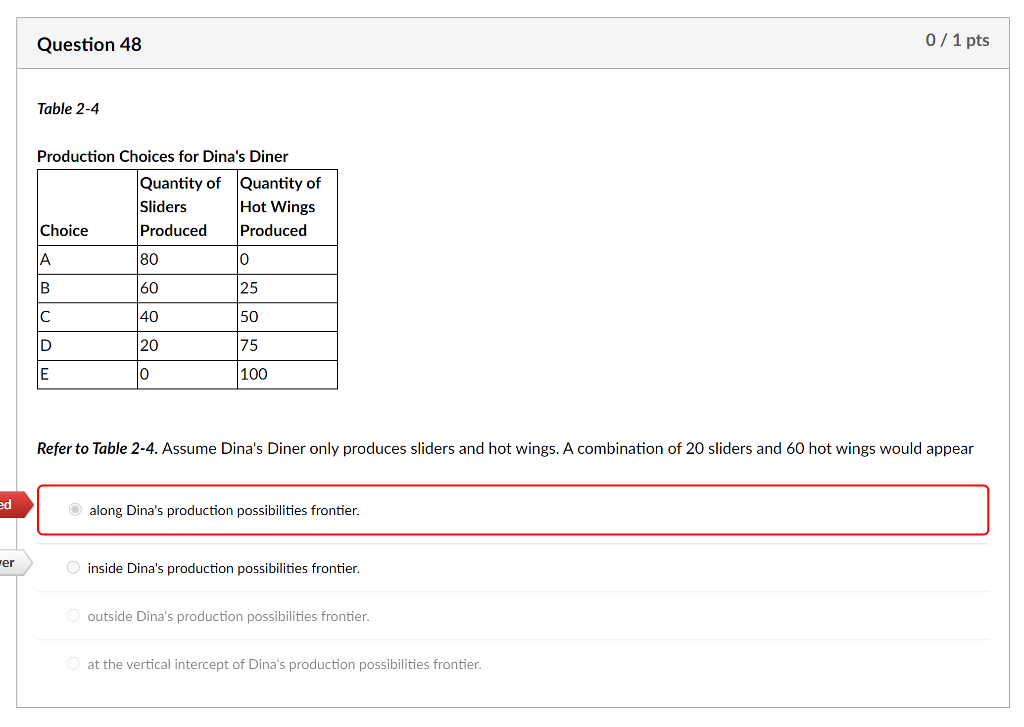
Task: Click the sliders cell showing 60
Action: pyautogui.click(x=187, y=288)
